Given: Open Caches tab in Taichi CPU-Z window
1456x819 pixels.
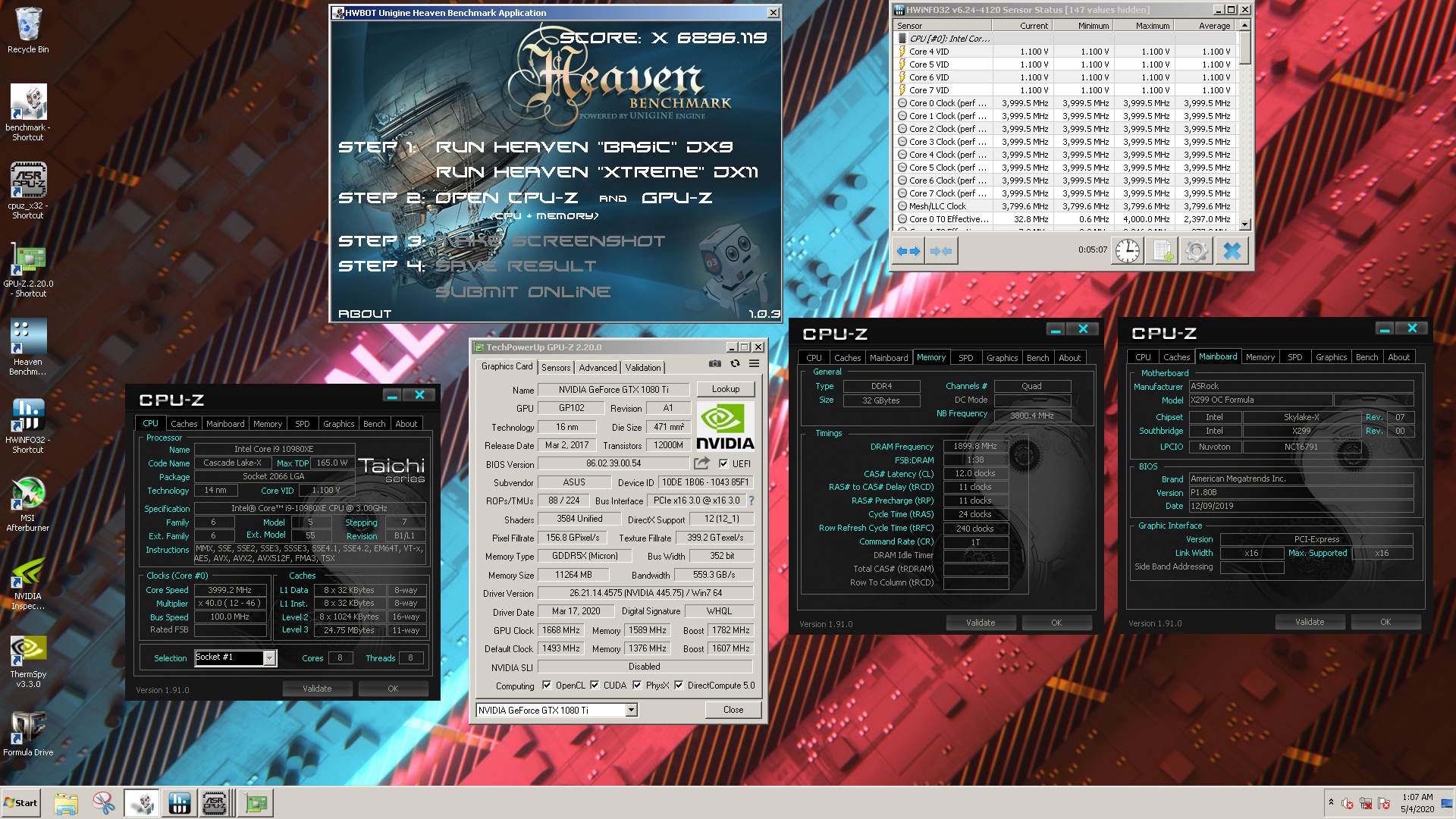Looking at the screenshot, I should coord(184,424).
